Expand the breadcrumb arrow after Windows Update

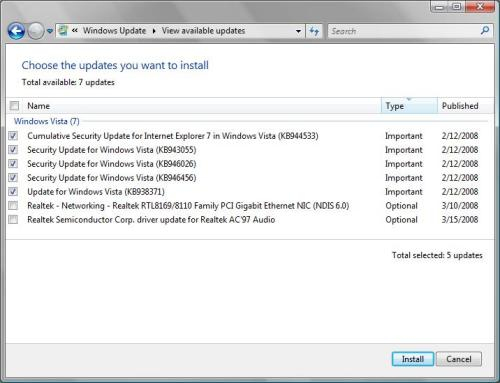point(154,31)
